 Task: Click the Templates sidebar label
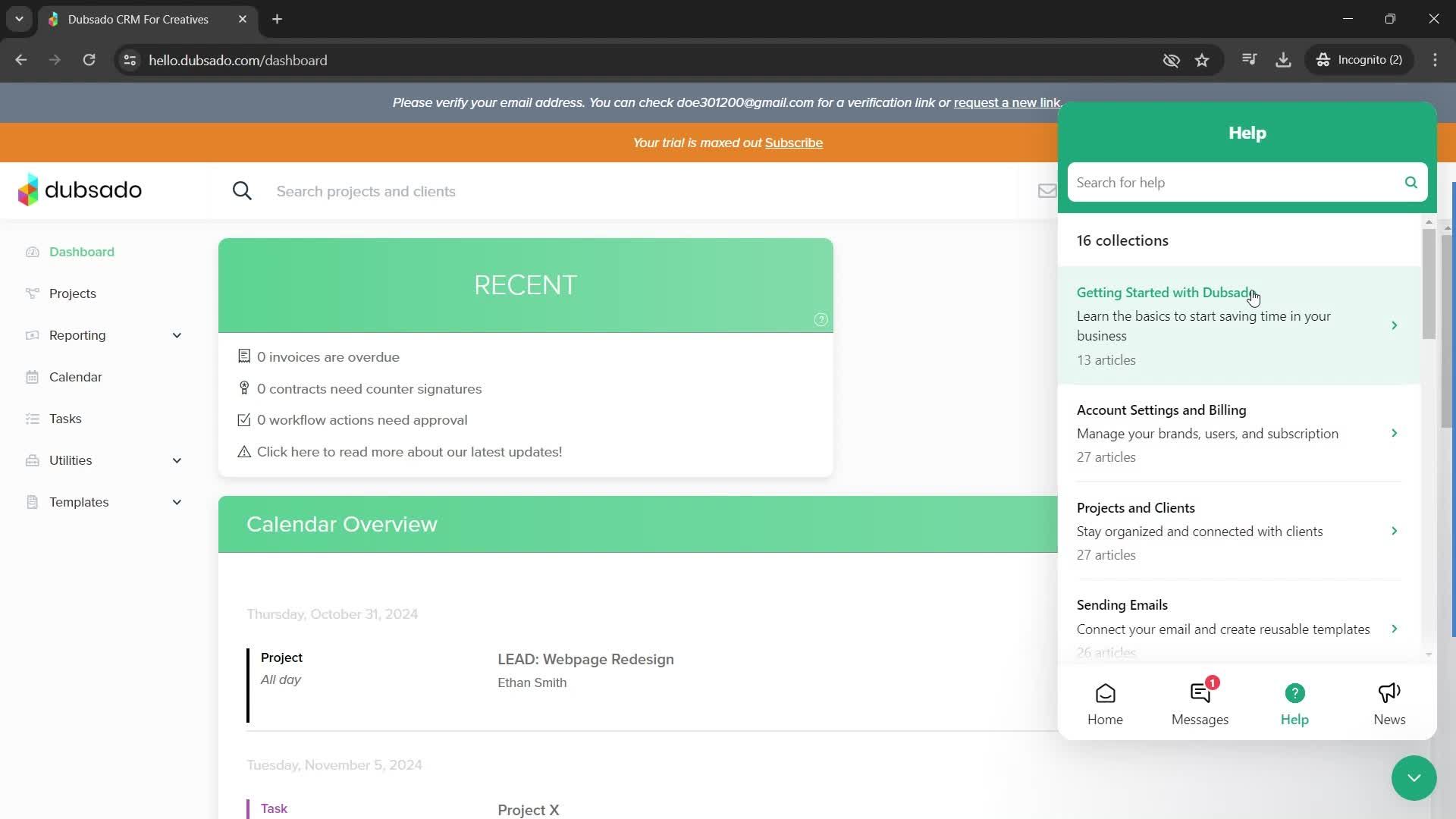tap(79, 502)
